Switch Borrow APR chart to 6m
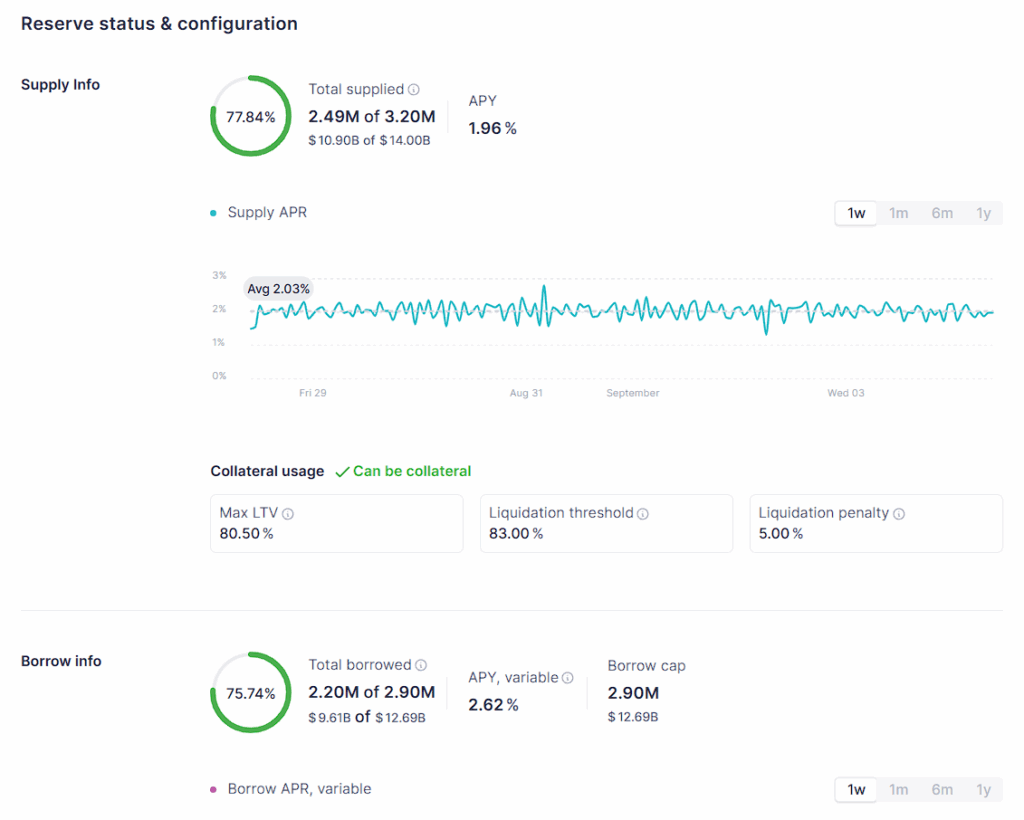This screenshot has width=1024, height=820. [x=942, y=790]
